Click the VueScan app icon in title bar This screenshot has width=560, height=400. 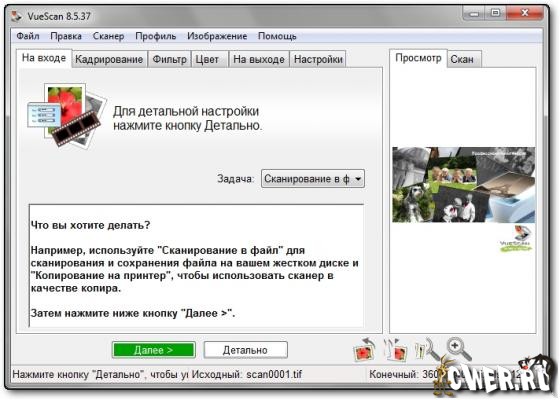(x=16, y=16)
